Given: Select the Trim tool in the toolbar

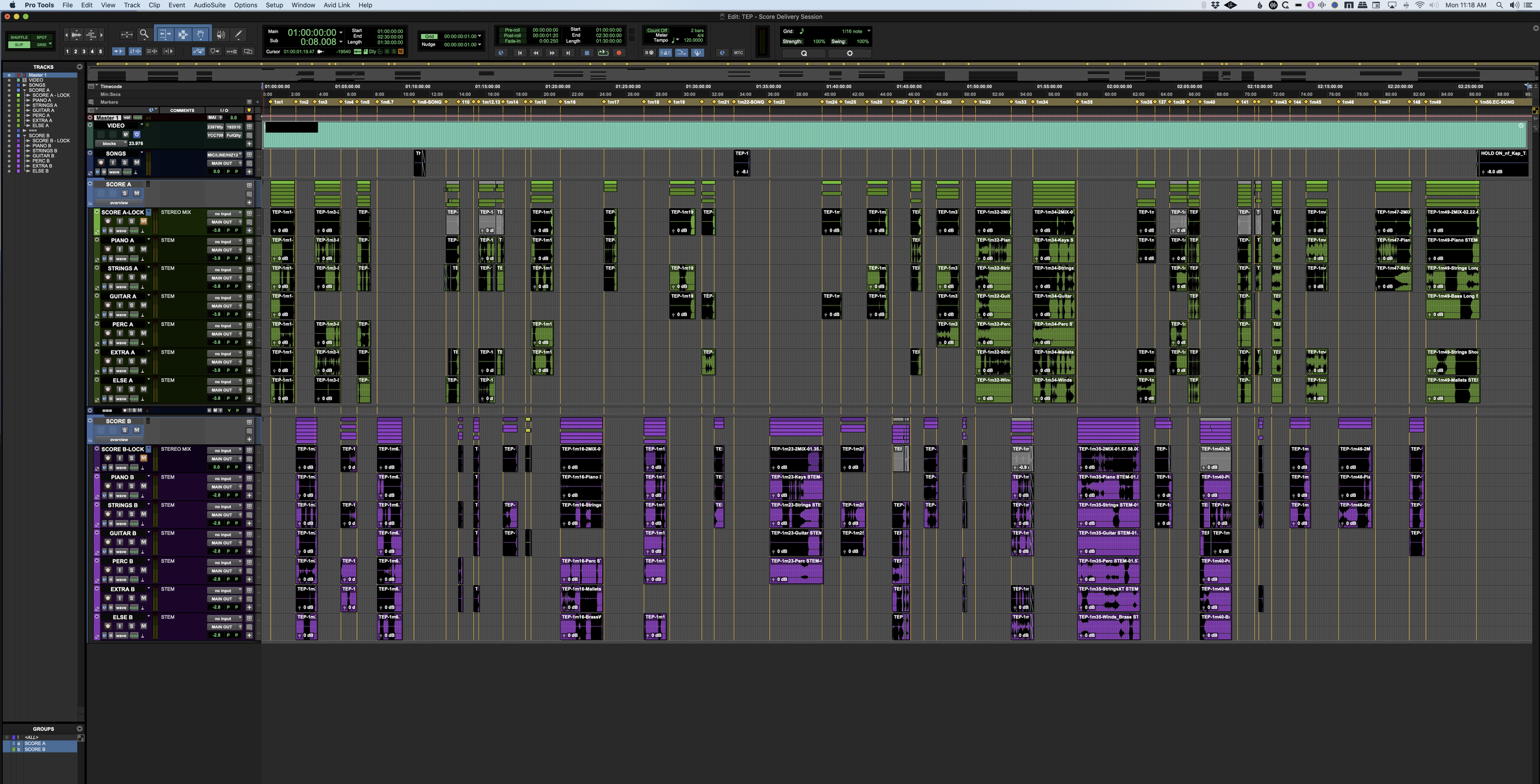Looking at the screenshot, I should 164,35.
